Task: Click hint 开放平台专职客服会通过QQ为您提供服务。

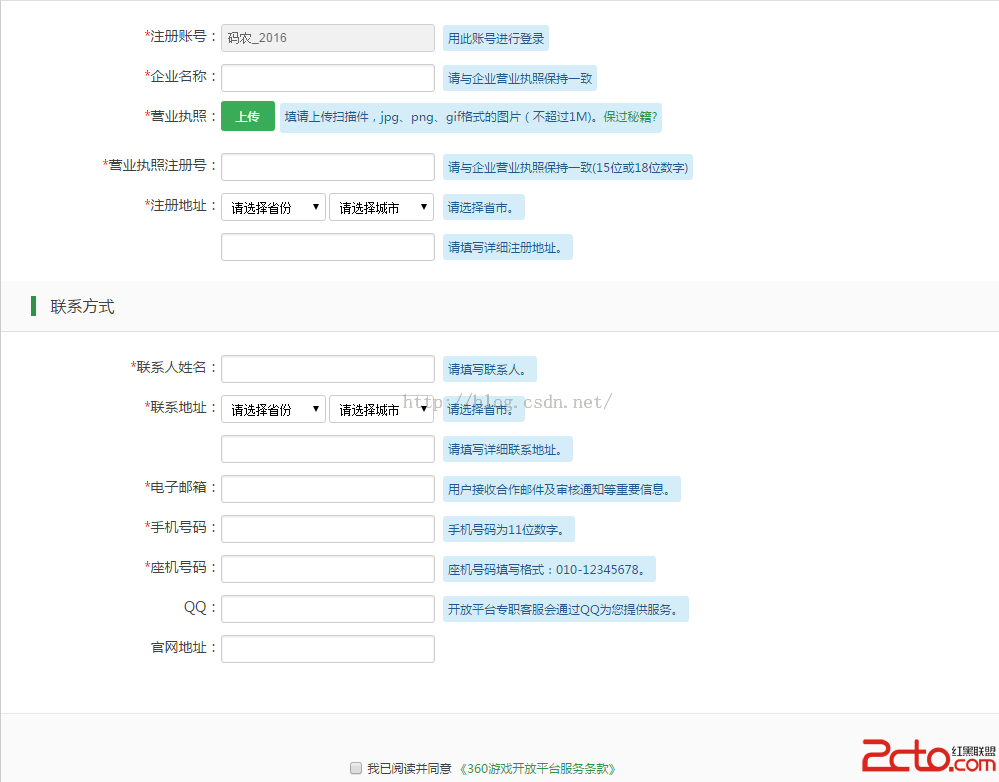Action: [x=566, y=609]
